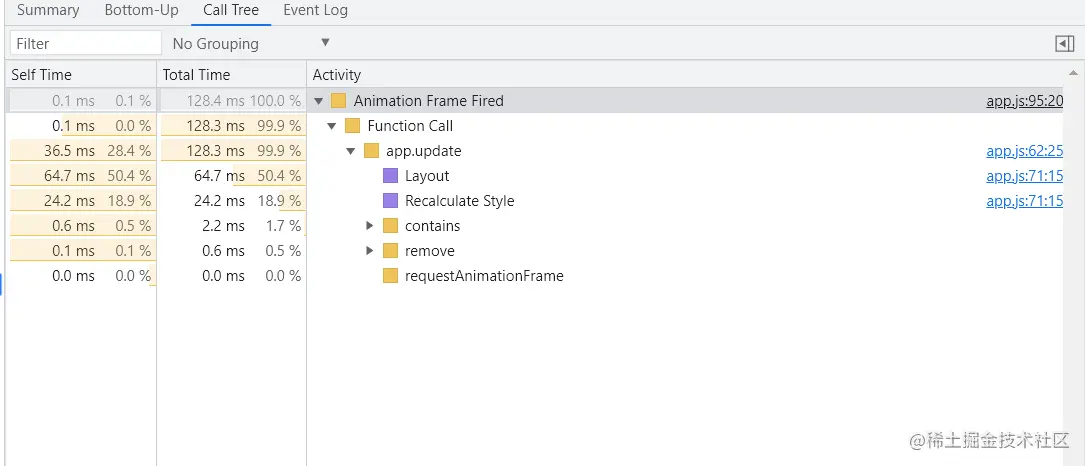
Task: Click the yellow requestAnimationFrame icon
Action: tap(391, 276)
